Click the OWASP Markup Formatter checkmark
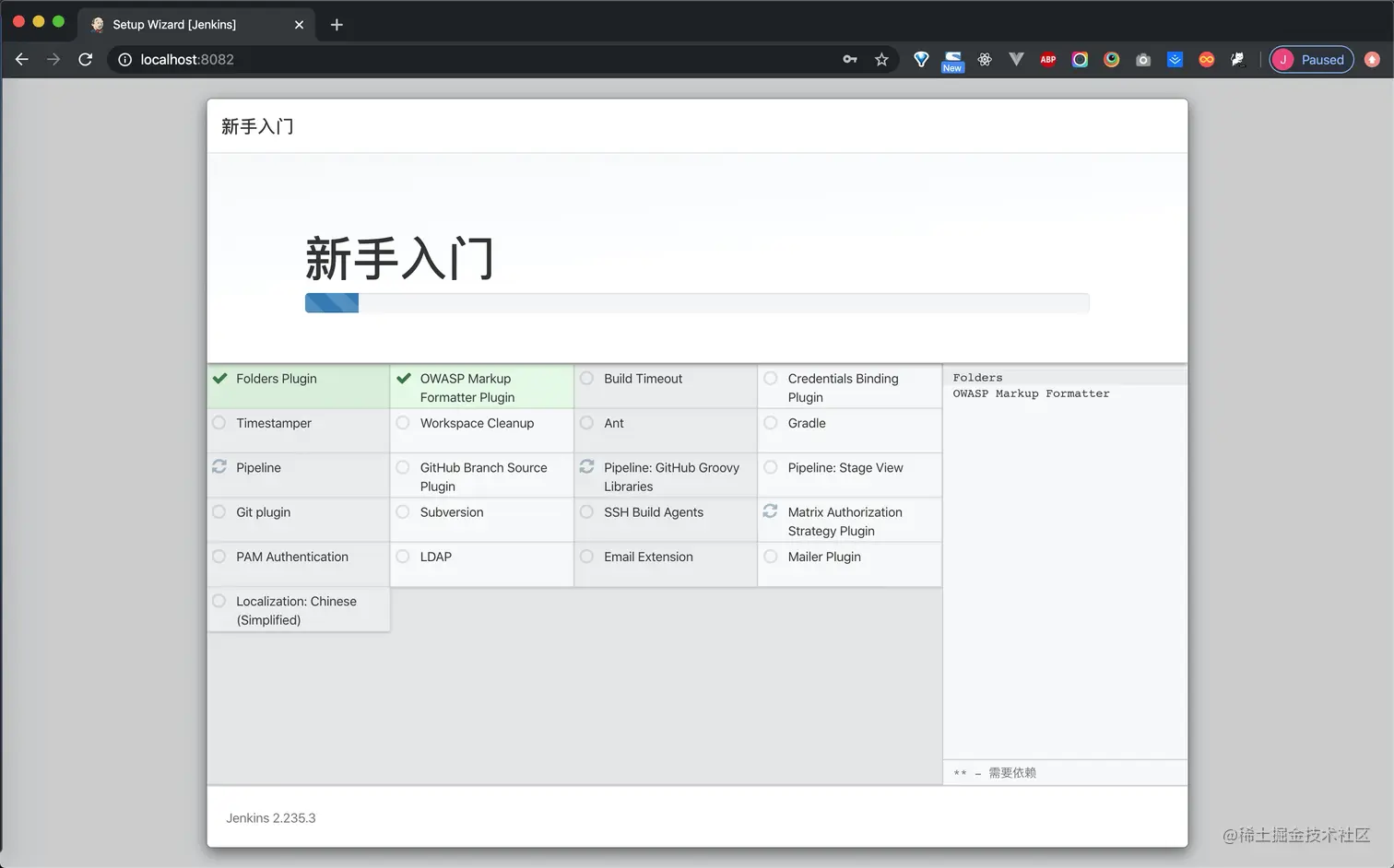The image size is (1394, 868). pyautogui.click(x=404, y=378)
